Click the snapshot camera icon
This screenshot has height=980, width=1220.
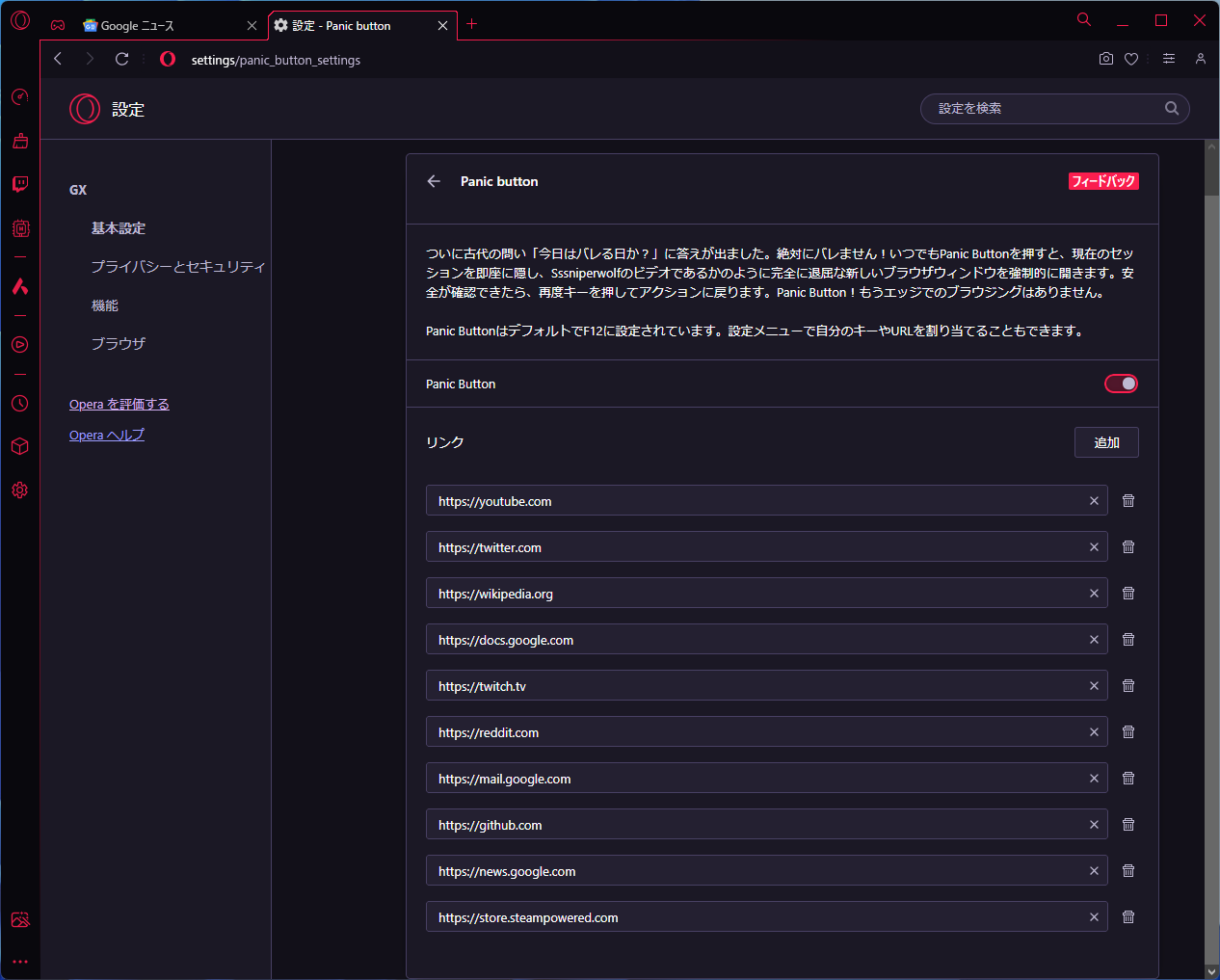[x=1106, y=59]
